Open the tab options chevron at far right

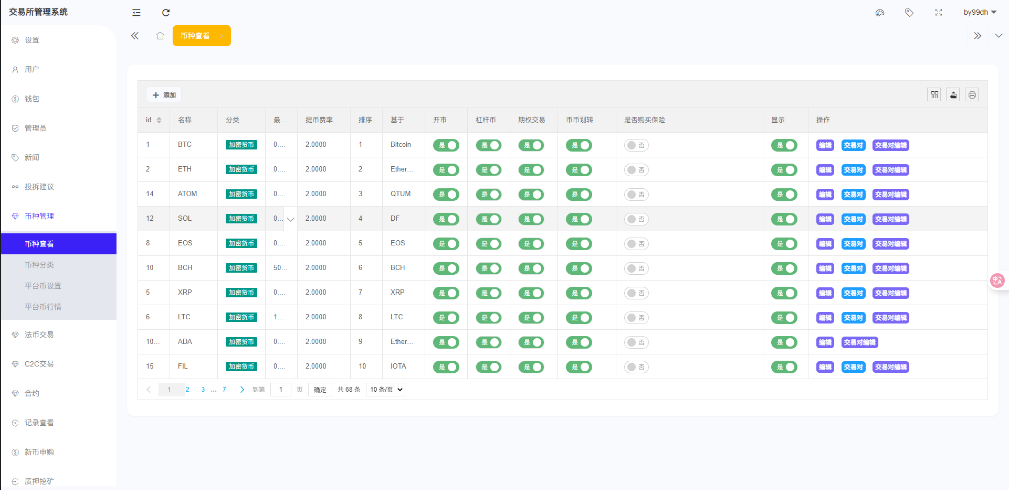(x=999, y=36)
